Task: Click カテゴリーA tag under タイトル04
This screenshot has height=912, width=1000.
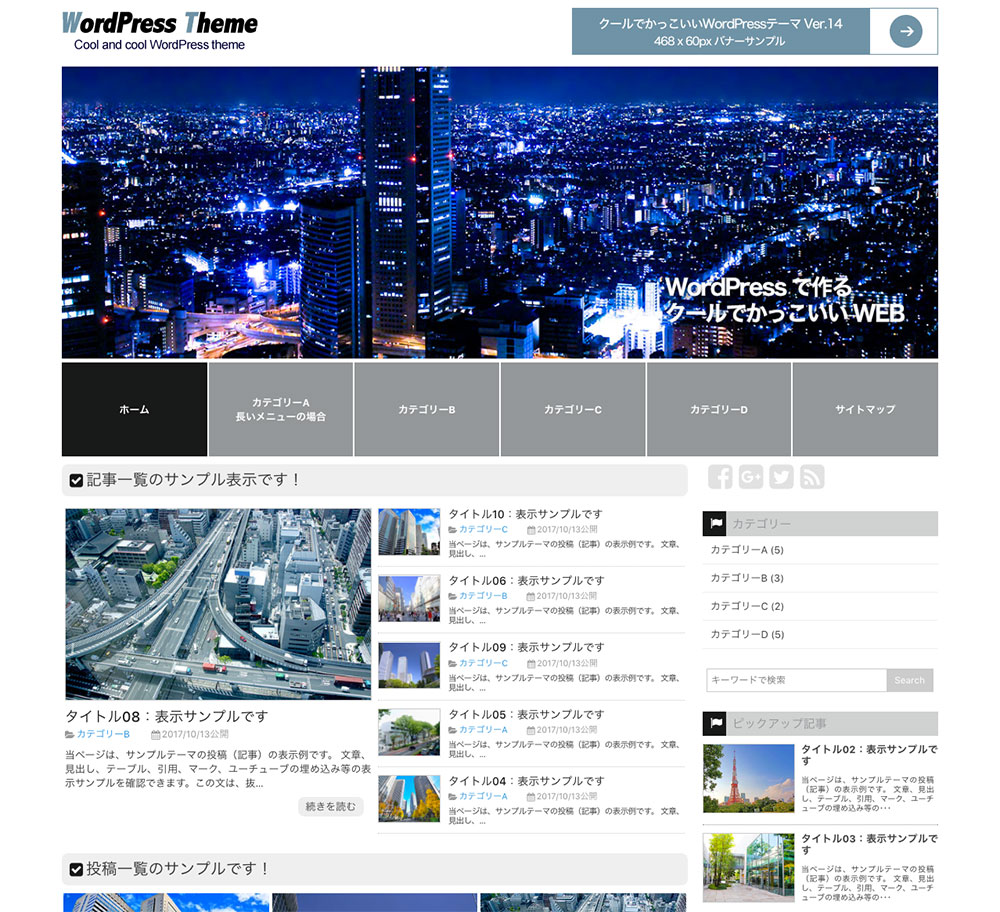Action: click(x=483, y=797)
